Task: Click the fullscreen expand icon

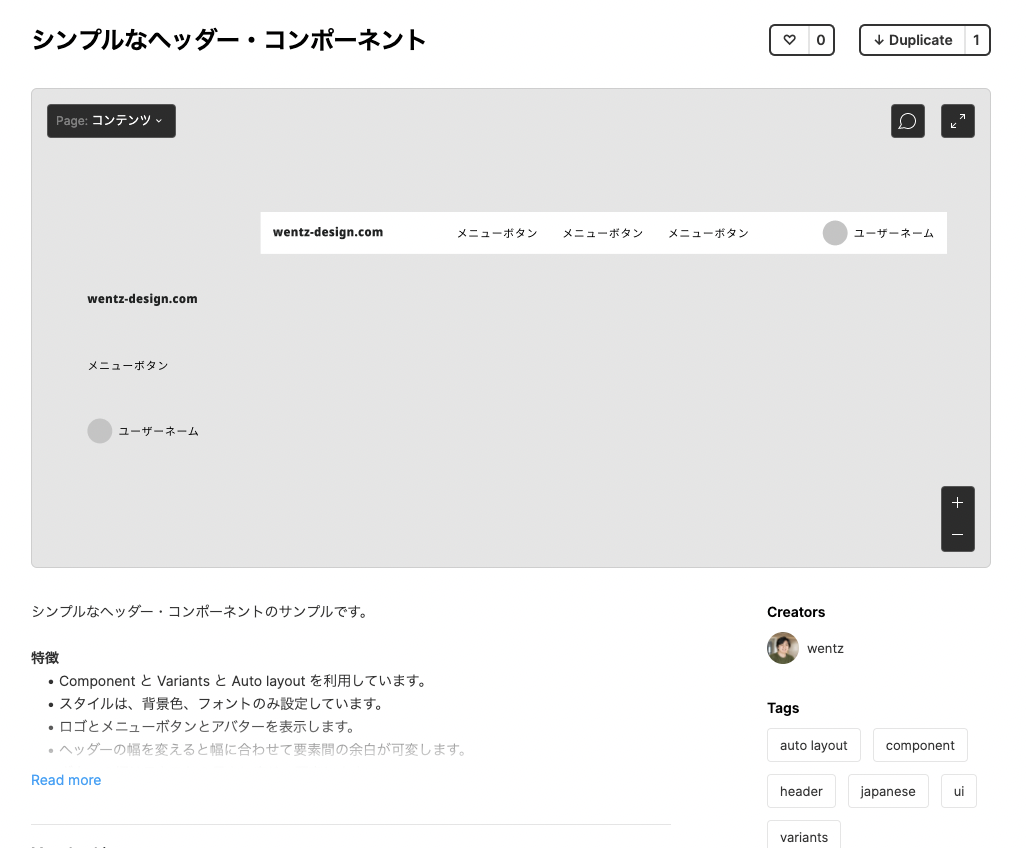Action: (x=957, y=120)
